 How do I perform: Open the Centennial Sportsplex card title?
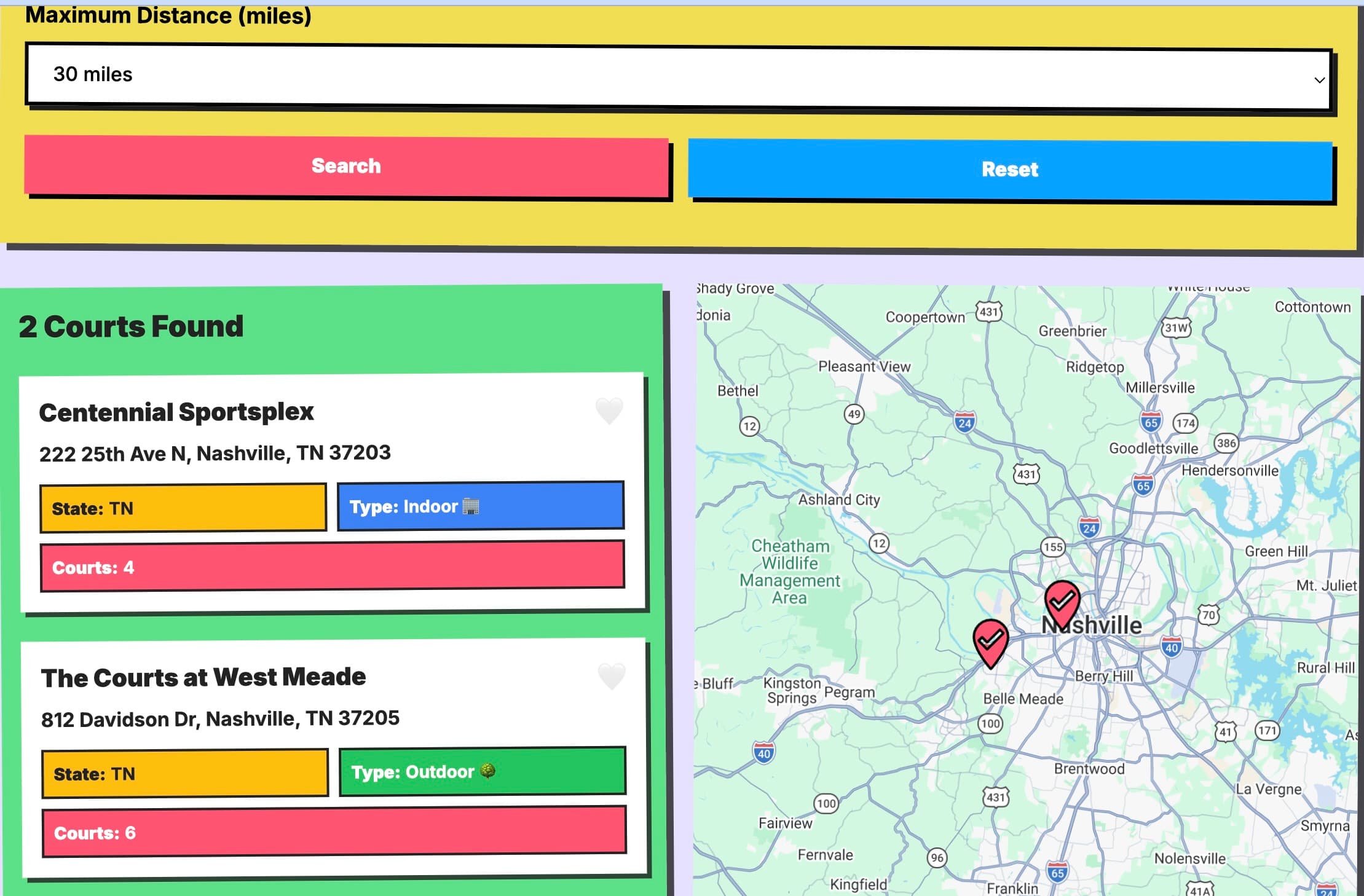pyautogui.click(x=176, y=412)
